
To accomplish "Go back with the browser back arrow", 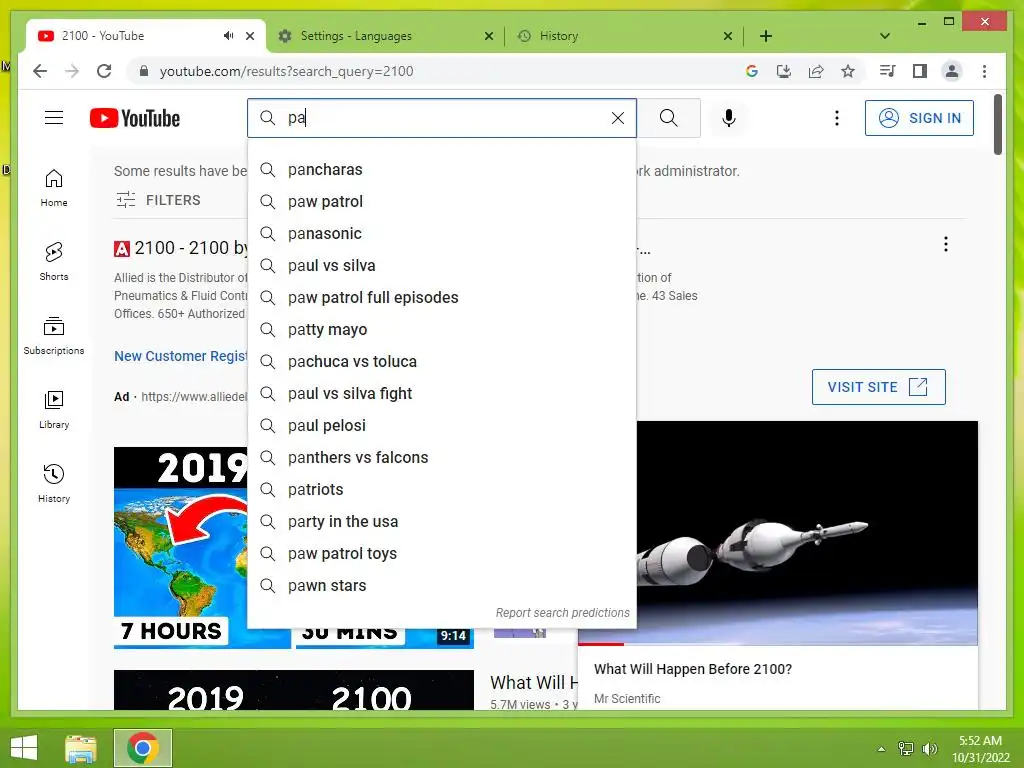I will coord(40,71).
